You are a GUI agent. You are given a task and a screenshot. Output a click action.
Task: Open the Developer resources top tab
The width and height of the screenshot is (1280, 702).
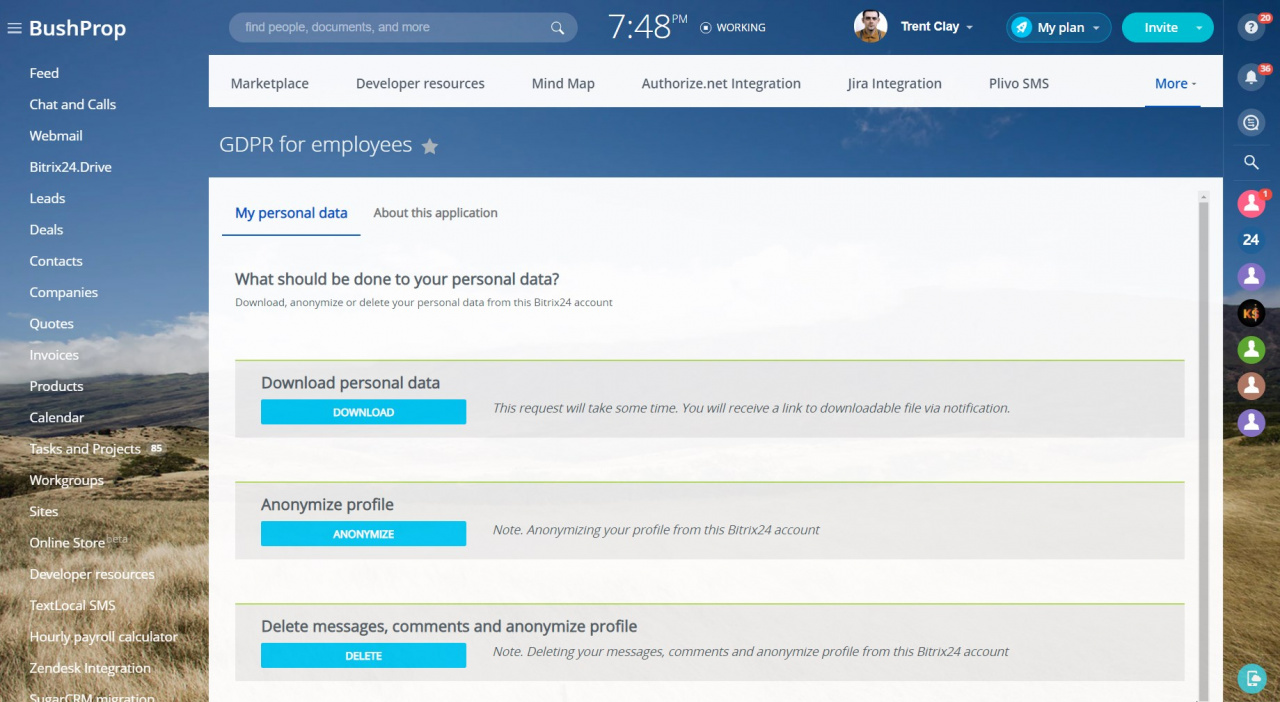[x=420, y=84]
